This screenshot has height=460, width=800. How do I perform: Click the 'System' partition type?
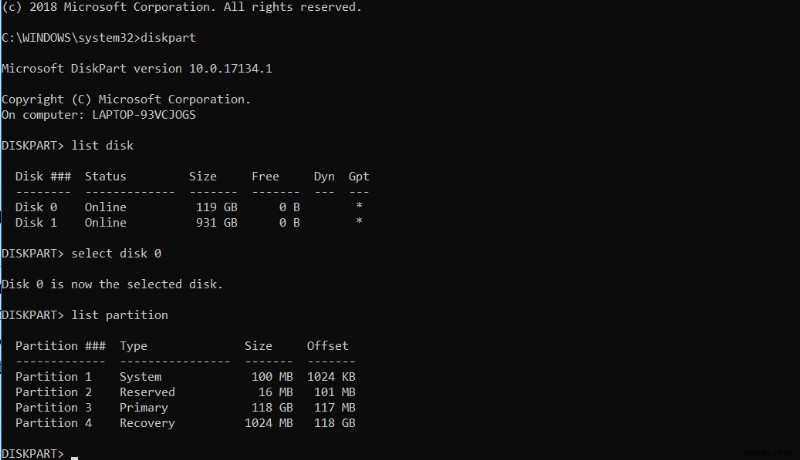(x=140, y=377)
